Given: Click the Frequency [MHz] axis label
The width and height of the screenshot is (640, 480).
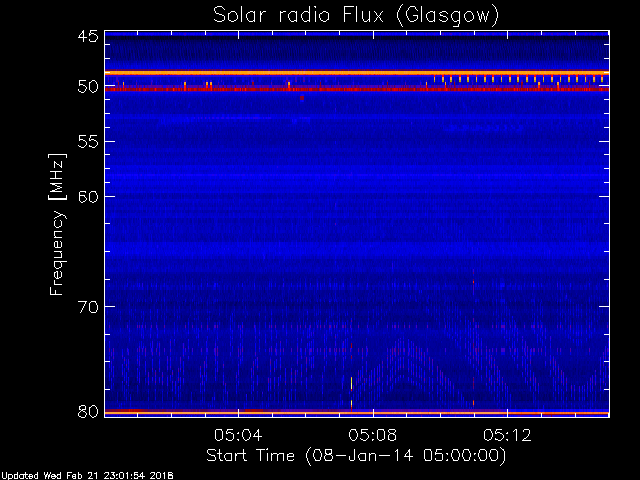Looking at the screenshot, I should 57,223.
